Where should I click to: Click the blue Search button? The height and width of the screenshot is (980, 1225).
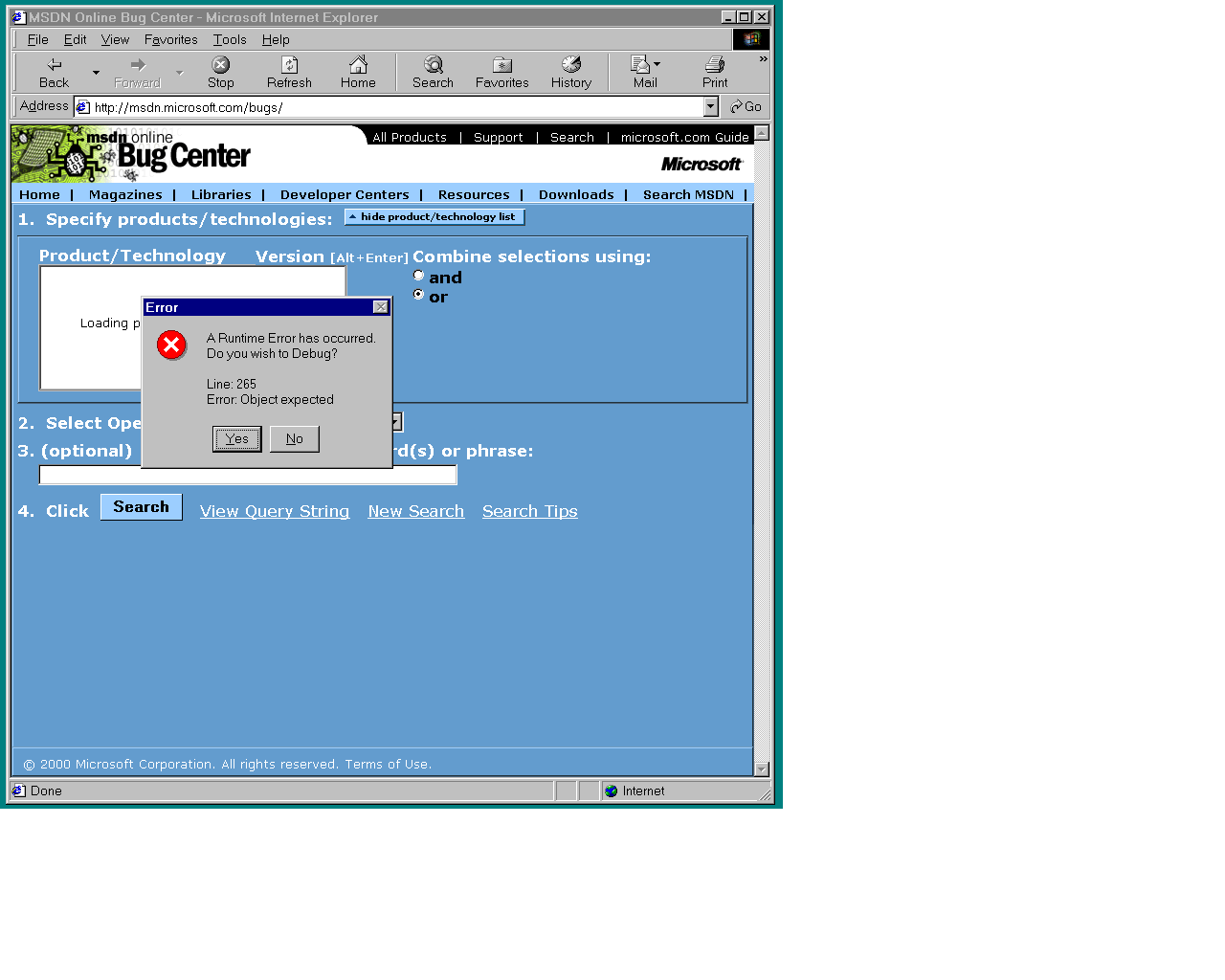tap(142, 507)
